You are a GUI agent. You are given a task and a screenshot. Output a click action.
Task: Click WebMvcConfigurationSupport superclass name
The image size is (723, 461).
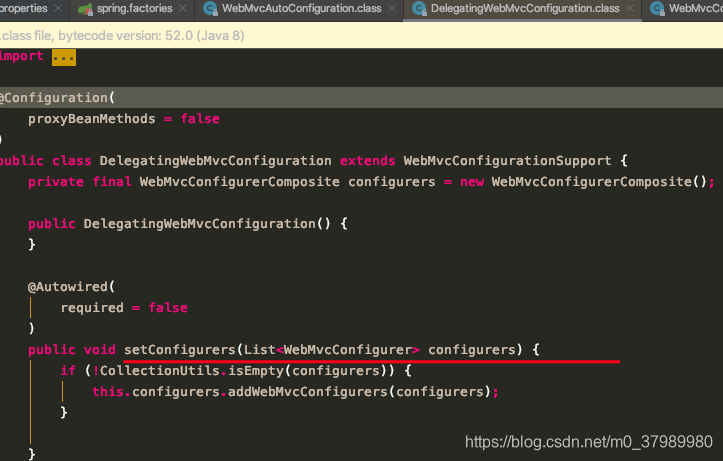[507, 161]
